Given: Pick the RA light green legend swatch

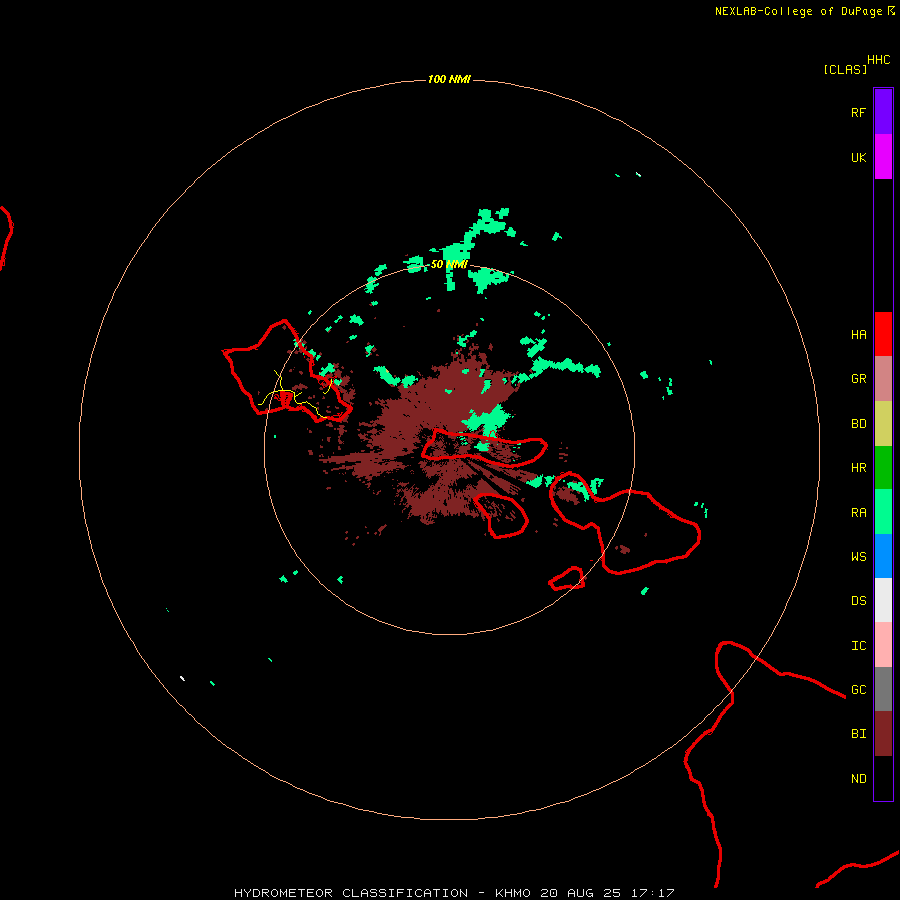Looking at the screenshot, I should coord(883,511).
